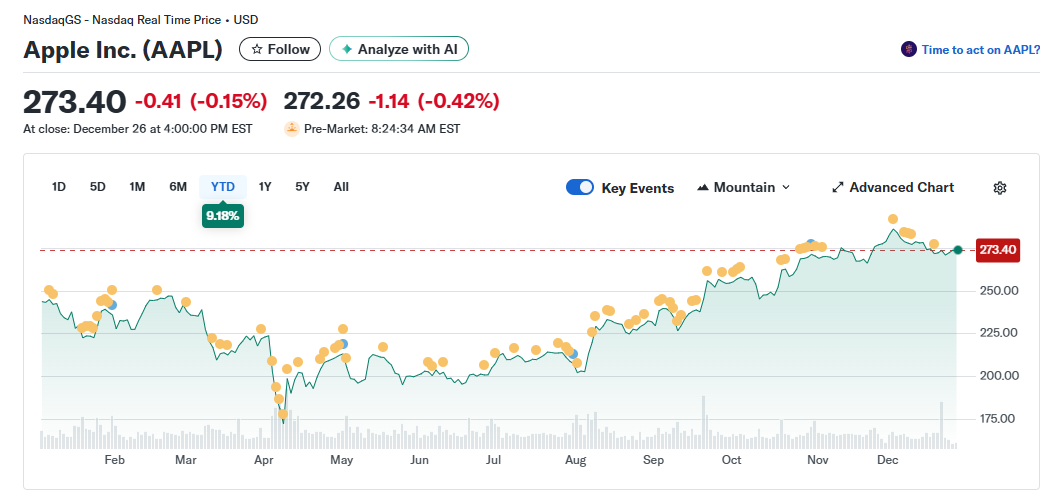Click the Apr x-axis label
1052x498 pixels.
(265, 460)
